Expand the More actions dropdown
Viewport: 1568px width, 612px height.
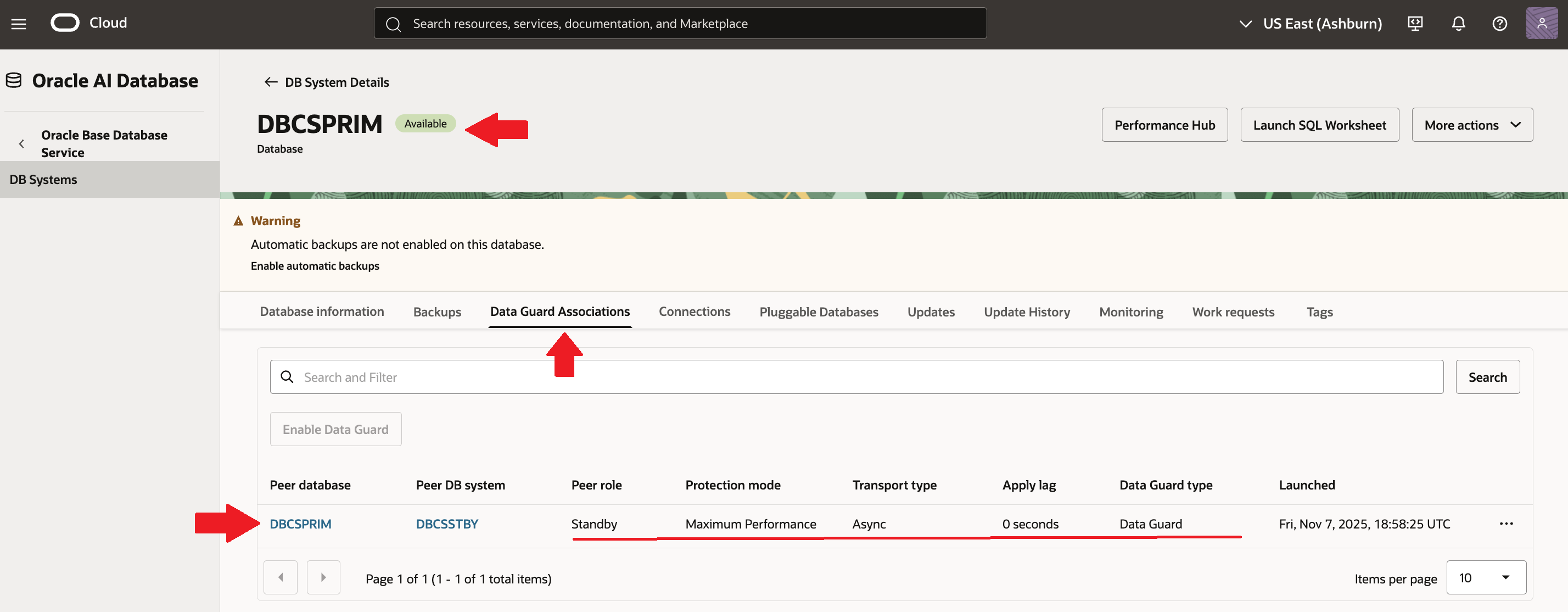(1472, 125)
